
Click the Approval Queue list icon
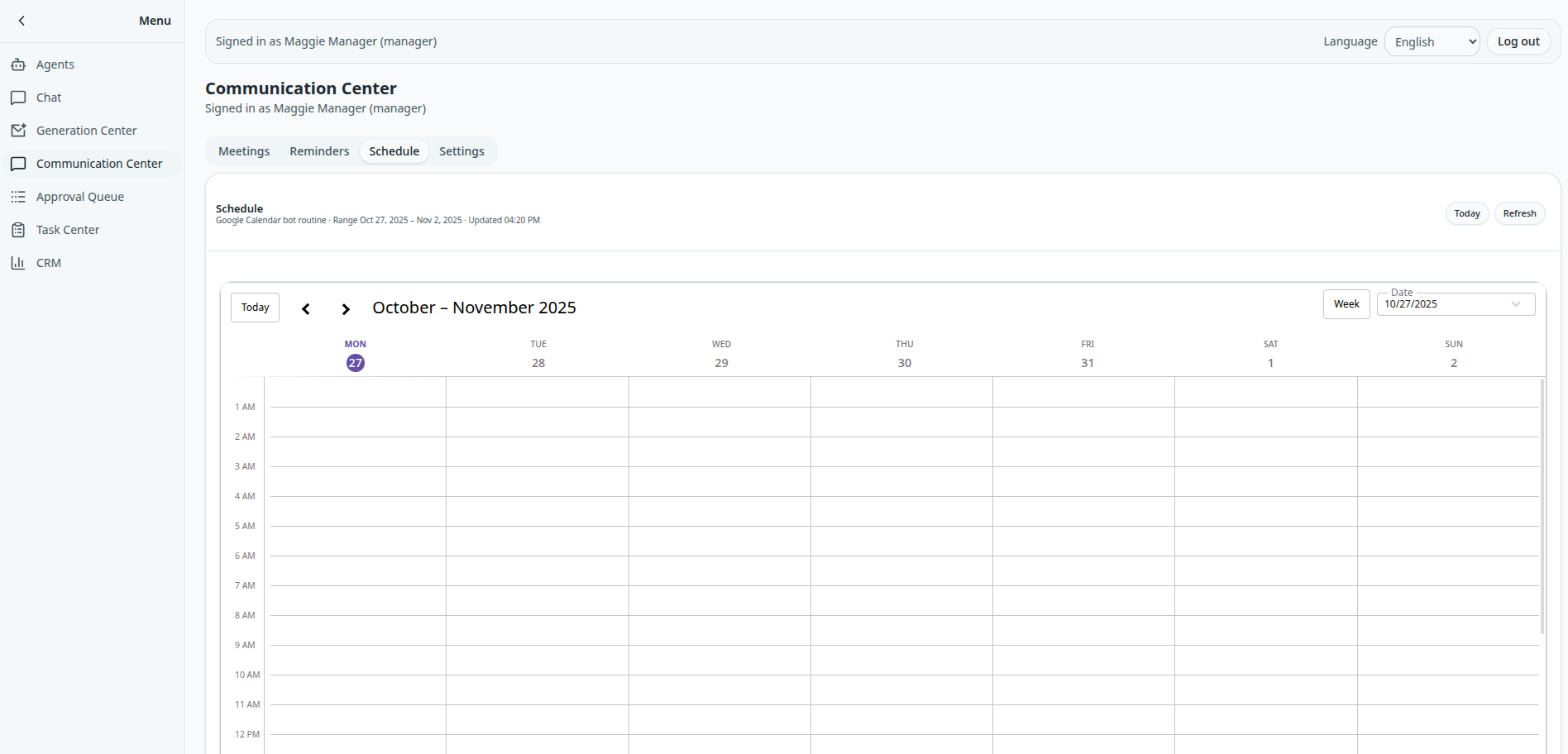(x=18, y=197)
